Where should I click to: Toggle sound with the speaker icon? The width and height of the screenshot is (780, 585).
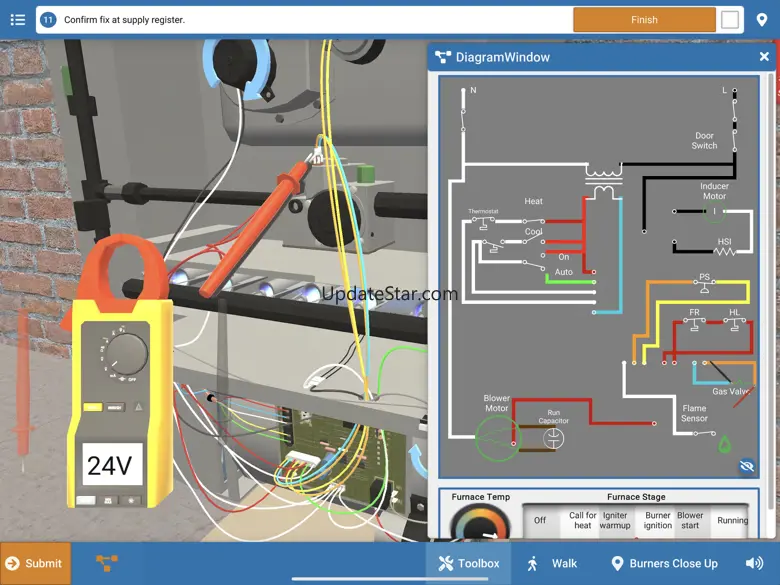754,563
